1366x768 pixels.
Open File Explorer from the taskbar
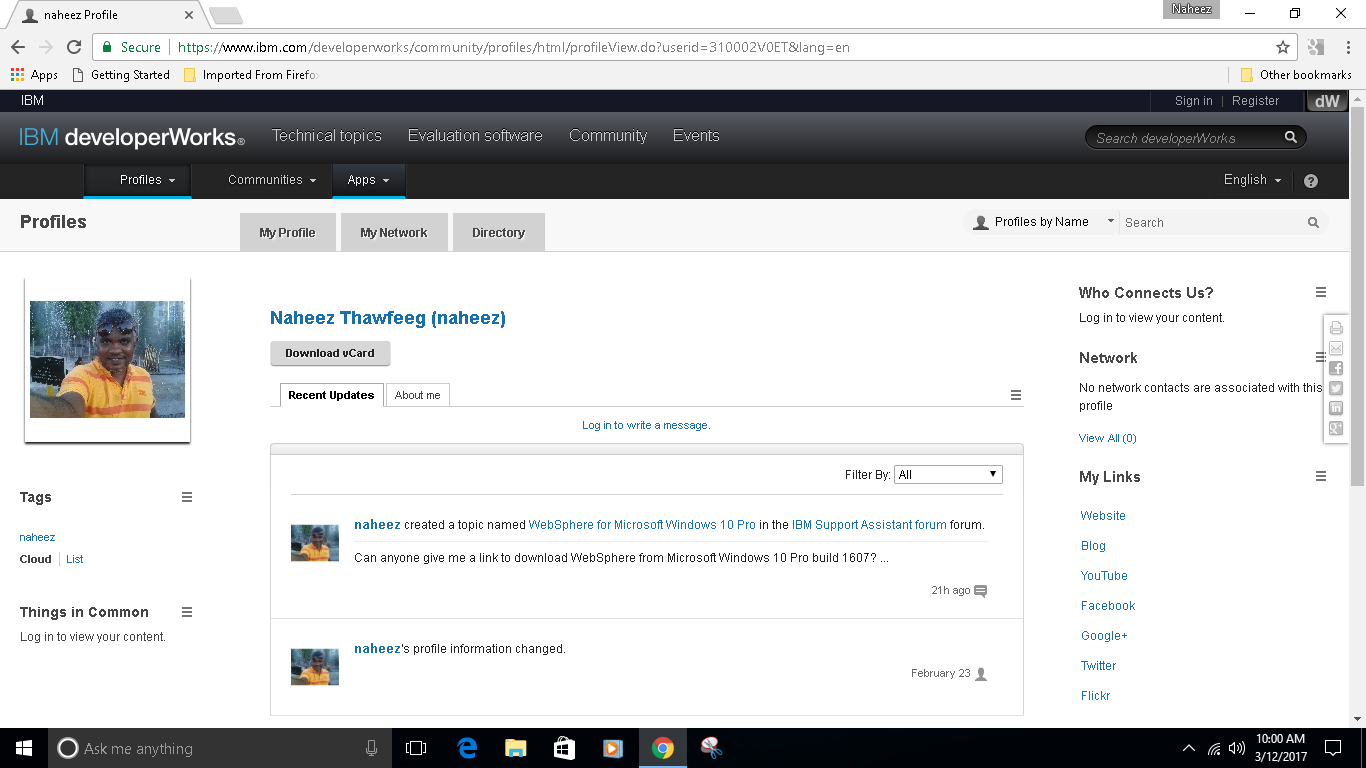point(516,748)
